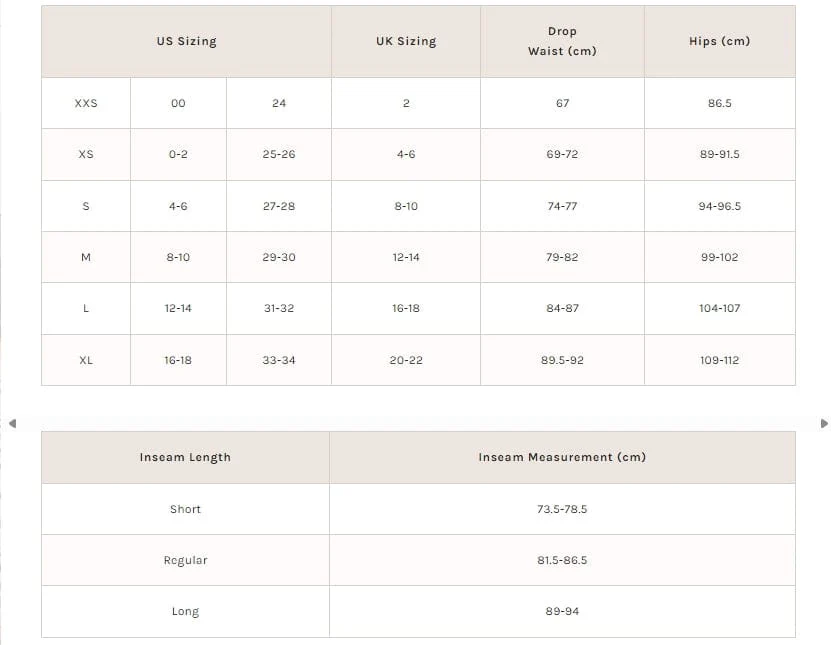Click the Drop Waist (cm) header

pyautogui.click(x=562, y=41)
